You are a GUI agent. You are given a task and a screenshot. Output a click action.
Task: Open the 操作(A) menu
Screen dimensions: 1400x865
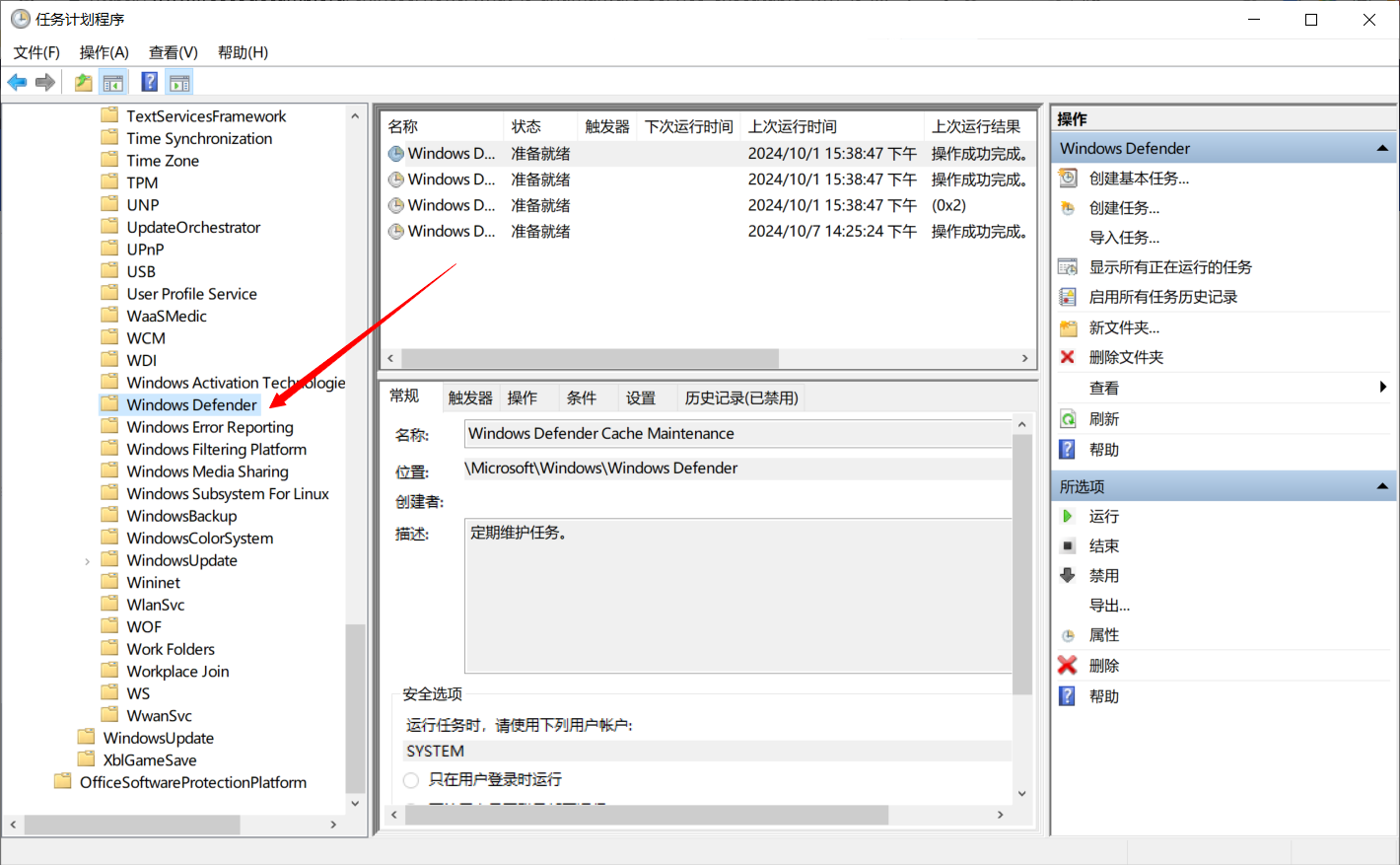coord(103,52)
